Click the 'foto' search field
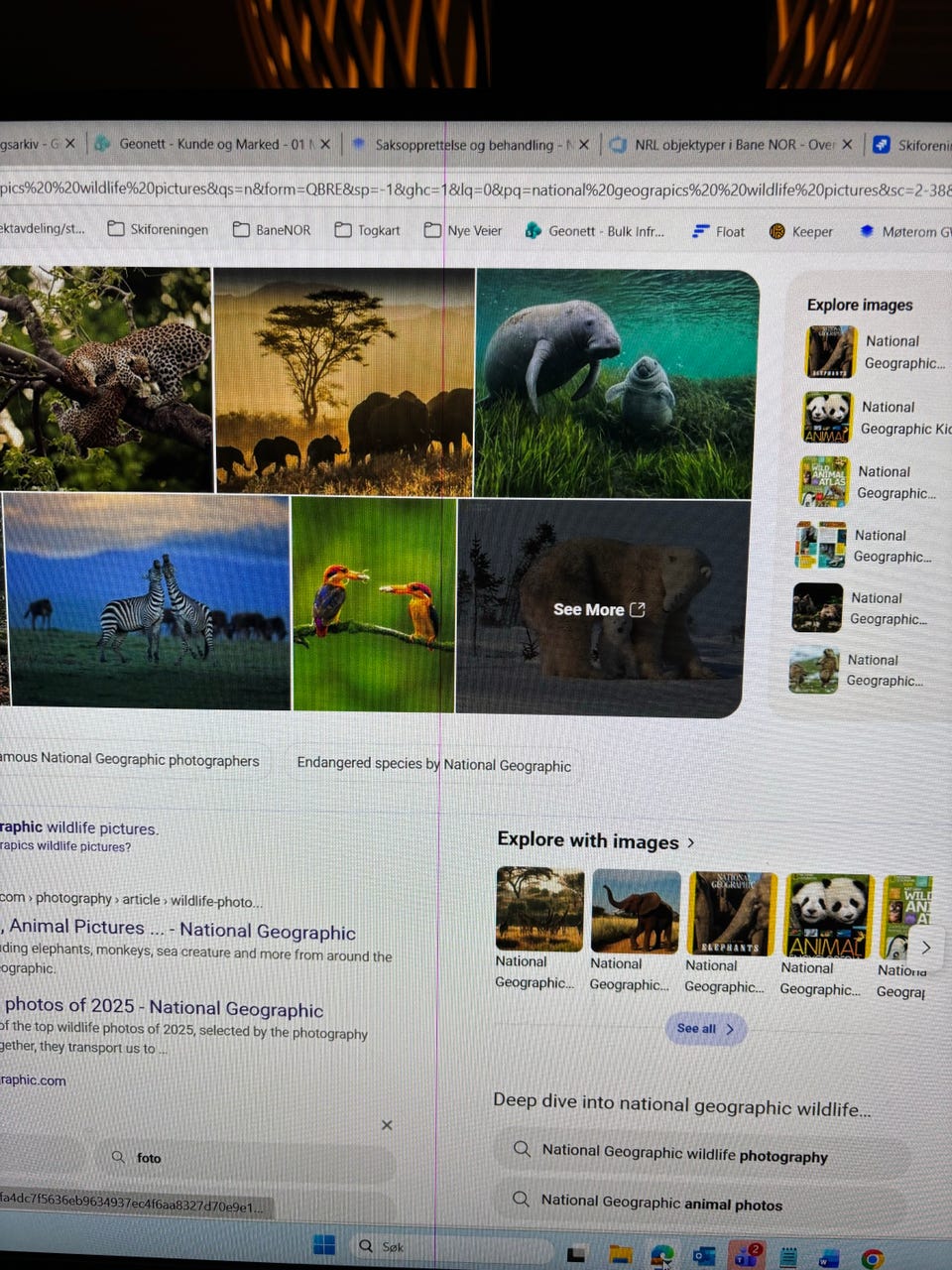Viewport: 952px width, 1270px height. pyautogui.click(x=245, y=1158)
